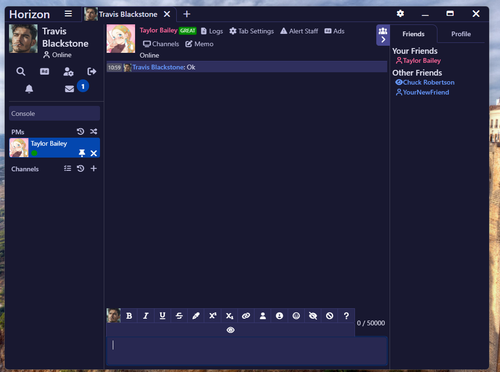Click the Channels recent history icon

80,168
